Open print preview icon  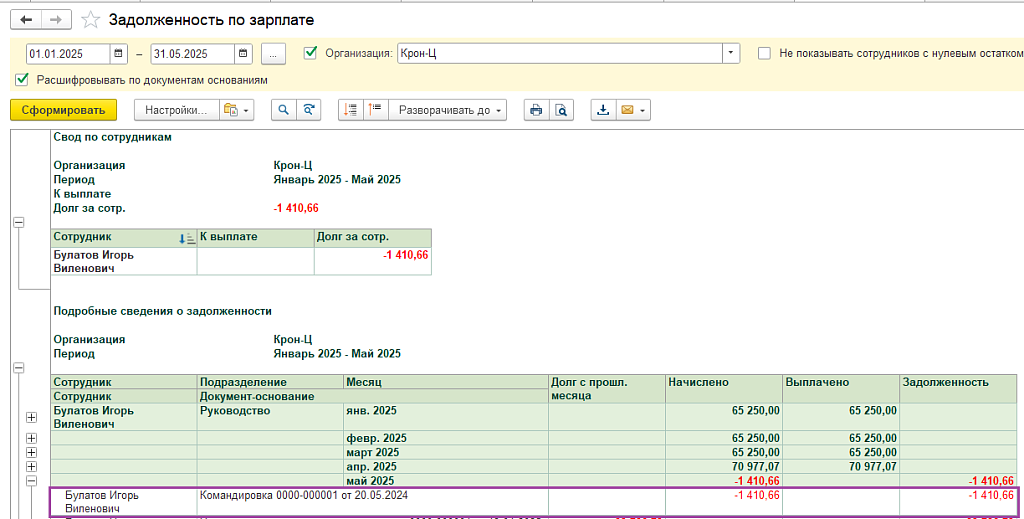click(561, 110)
